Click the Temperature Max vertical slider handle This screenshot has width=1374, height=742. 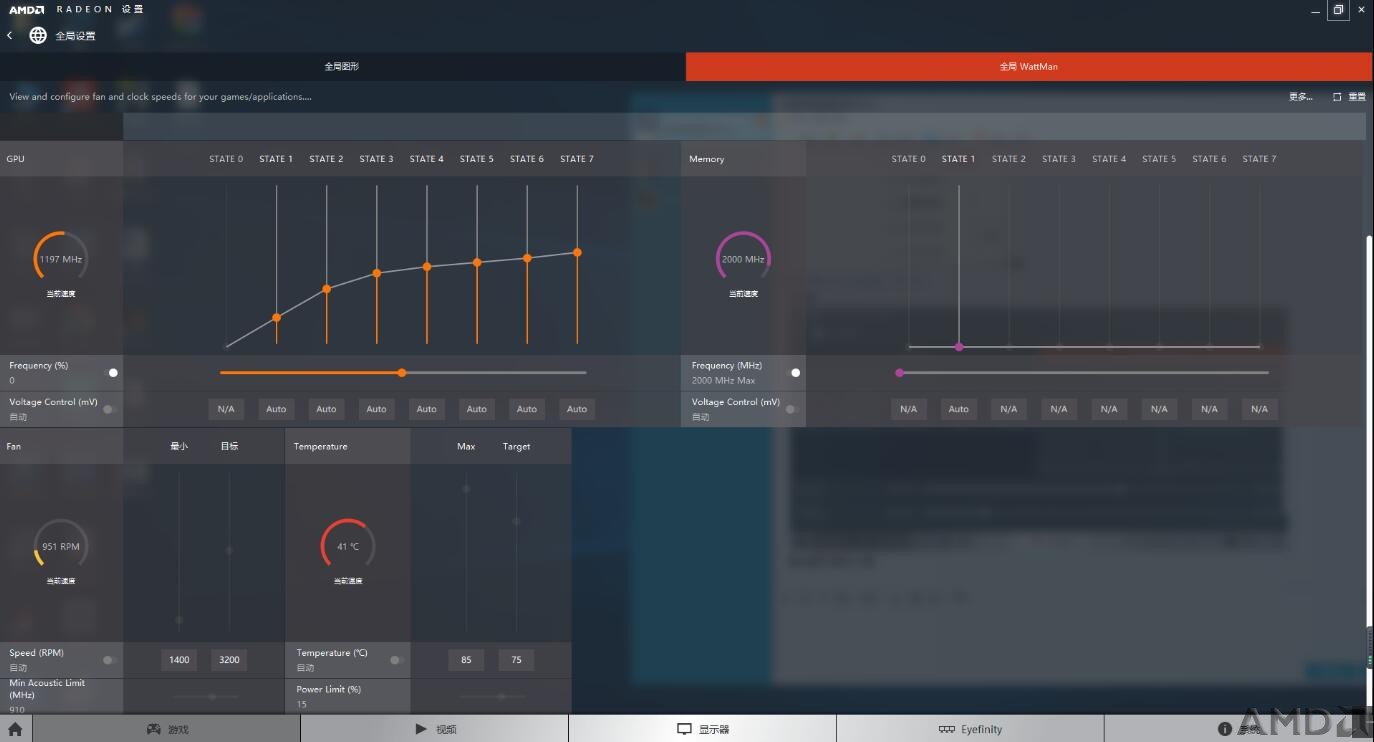[466, 489]
